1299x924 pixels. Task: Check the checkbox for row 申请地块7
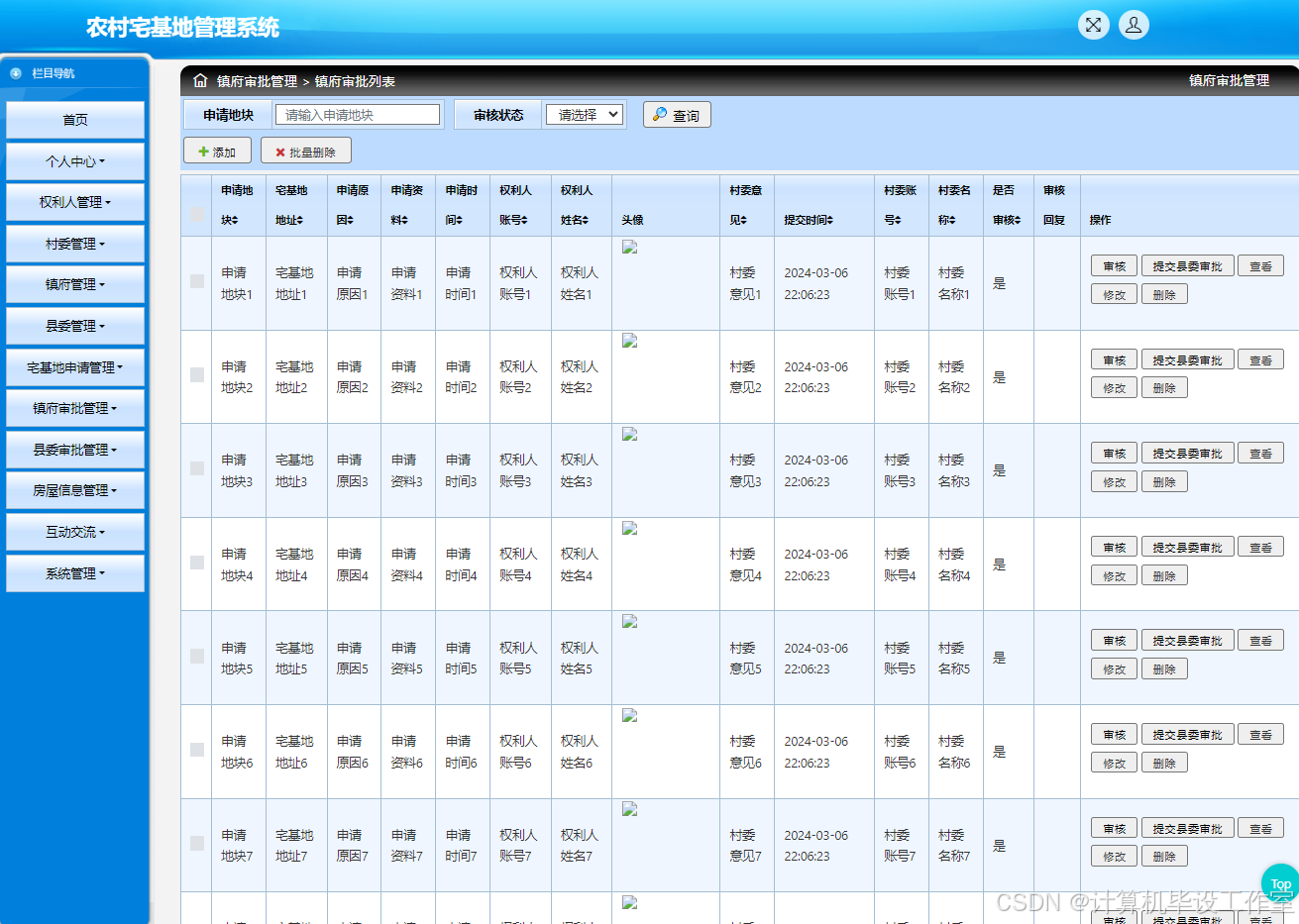click(196, 843)
